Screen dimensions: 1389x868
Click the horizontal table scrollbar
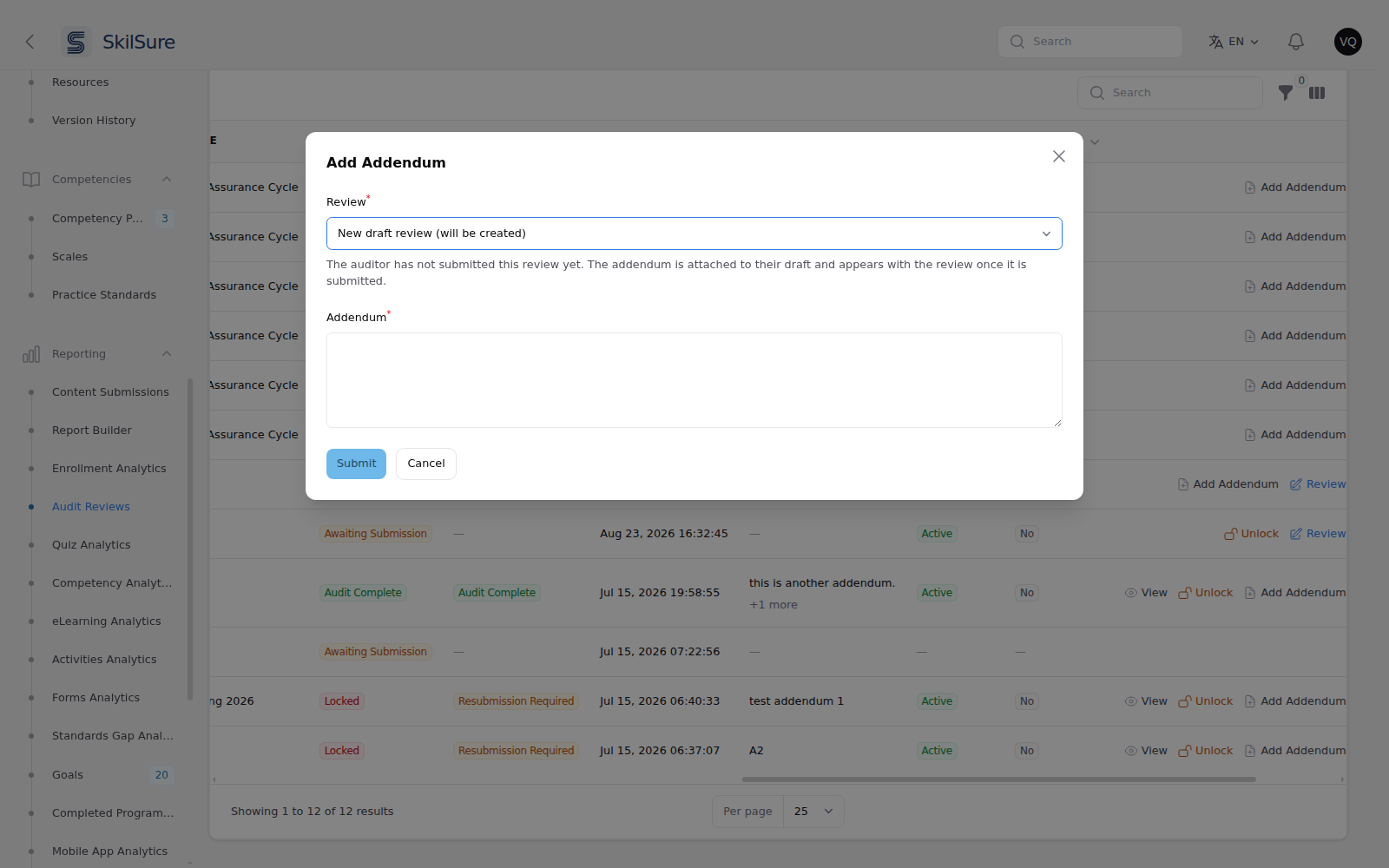998,779
